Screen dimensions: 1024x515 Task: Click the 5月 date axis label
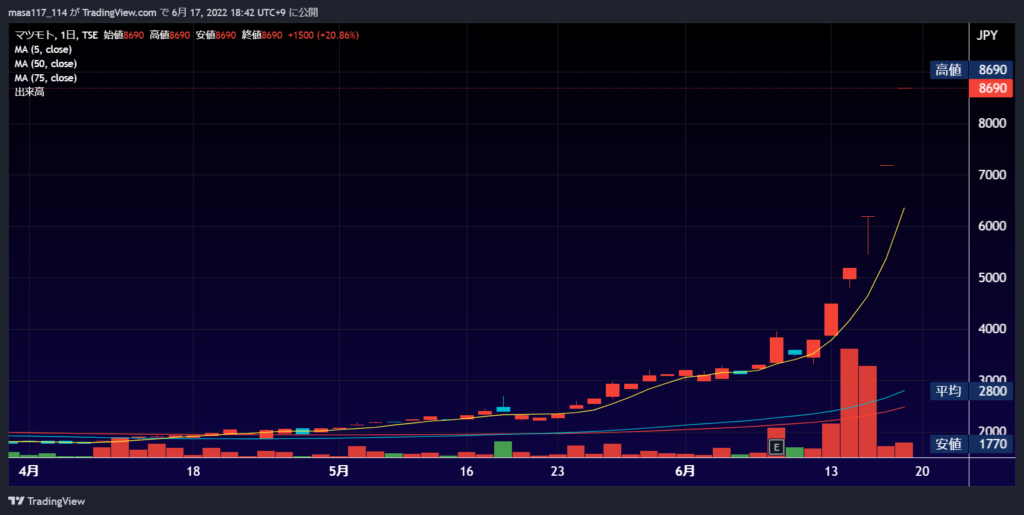coord(339,471)
